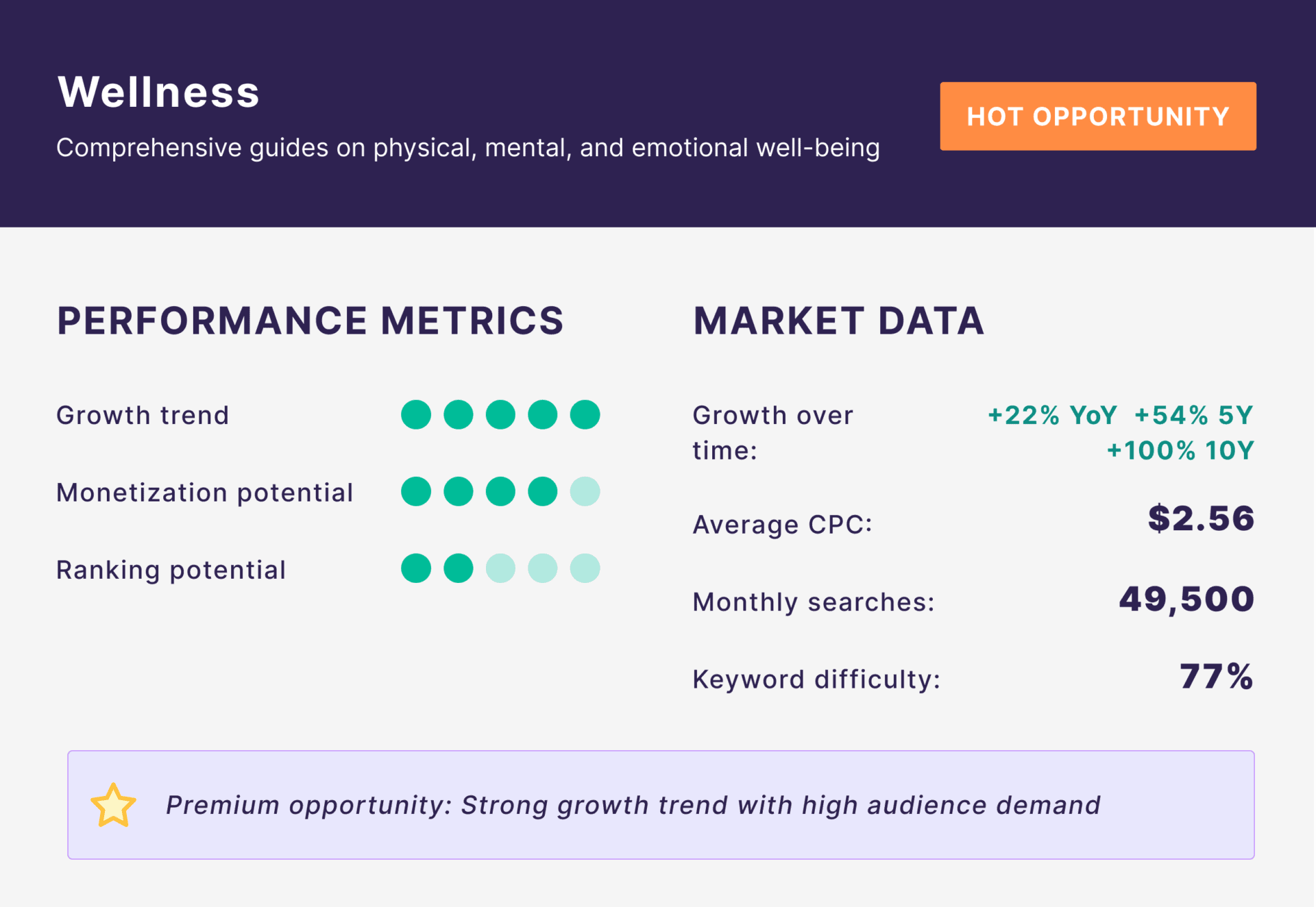Click the second Ranking potential dot
The height and width of the screenshot is (907, 1316).
458,569
